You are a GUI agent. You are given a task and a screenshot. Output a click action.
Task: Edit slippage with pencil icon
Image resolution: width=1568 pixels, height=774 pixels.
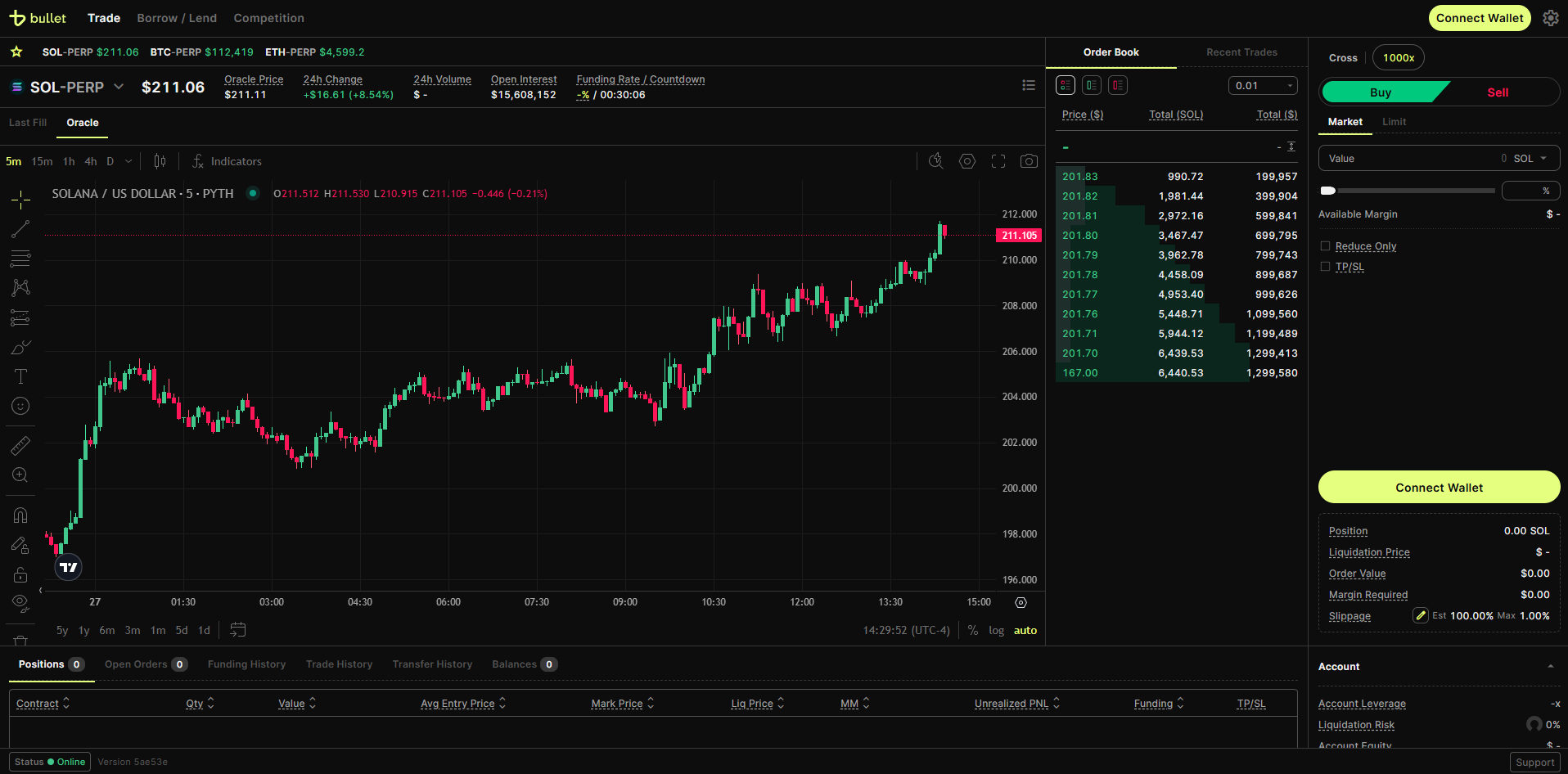1421,616
